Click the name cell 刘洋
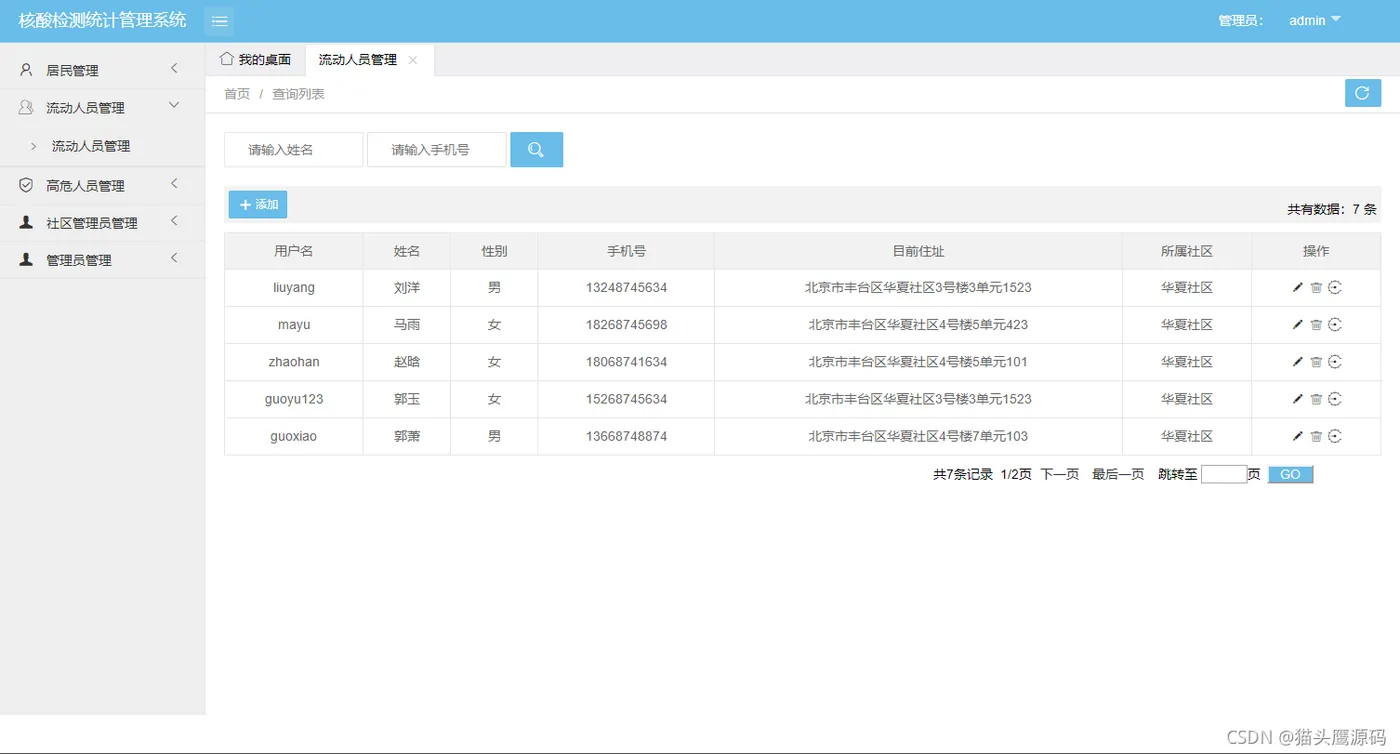 pyautogui.click(x=407, y=288)
